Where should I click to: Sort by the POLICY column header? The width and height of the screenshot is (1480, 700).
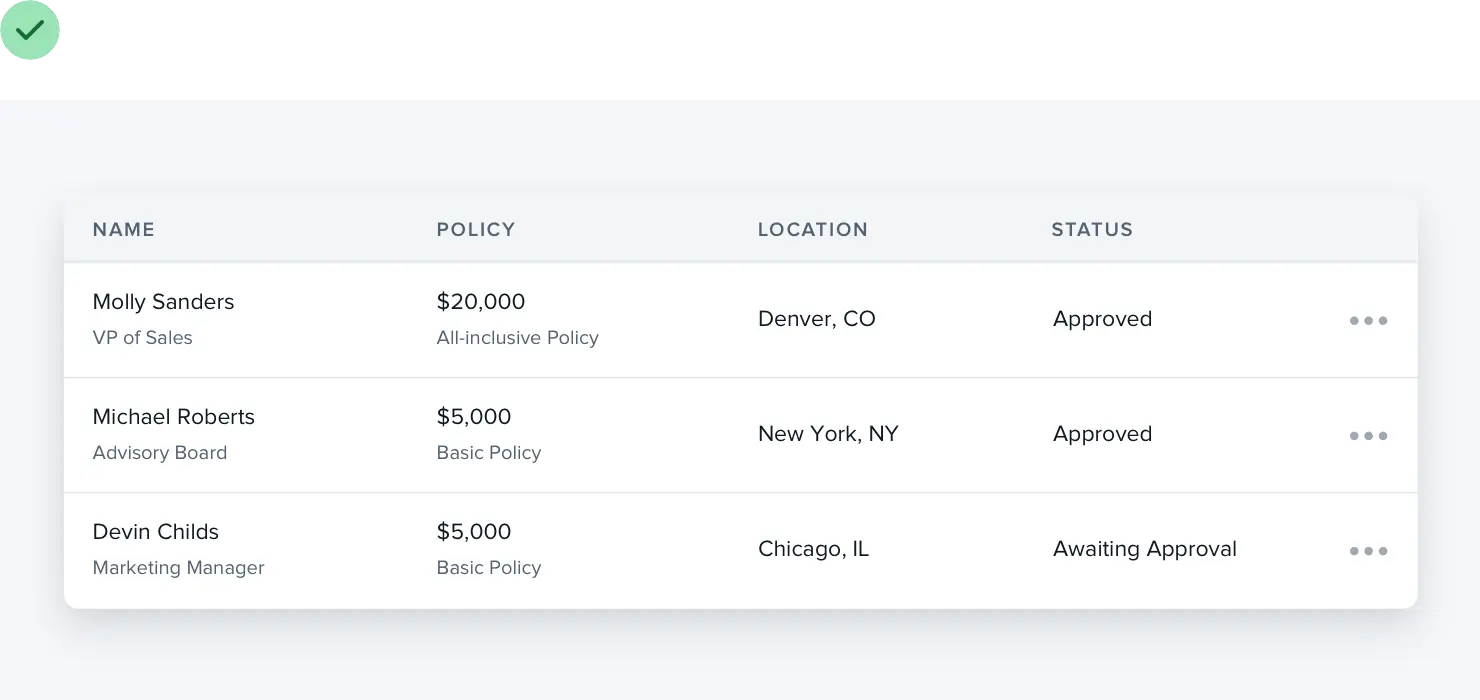coord(476,230)
